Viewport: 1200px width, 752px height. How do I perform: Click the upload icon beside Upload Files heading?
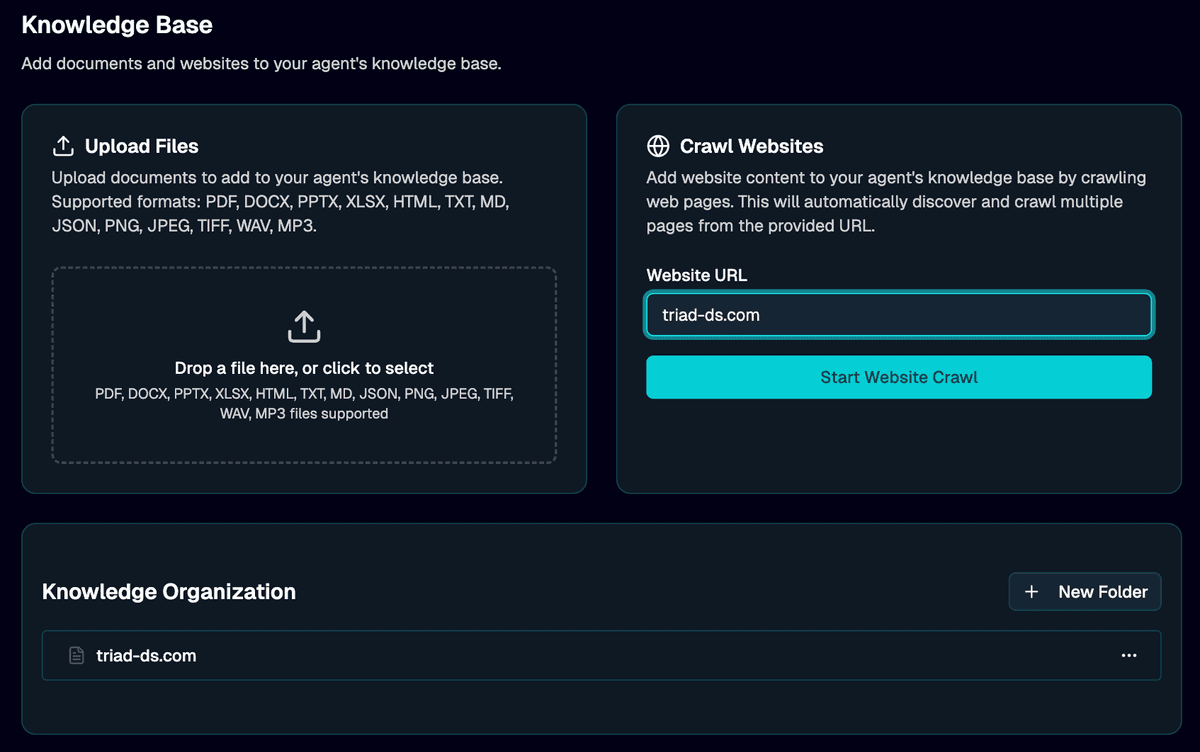(63, 146)
